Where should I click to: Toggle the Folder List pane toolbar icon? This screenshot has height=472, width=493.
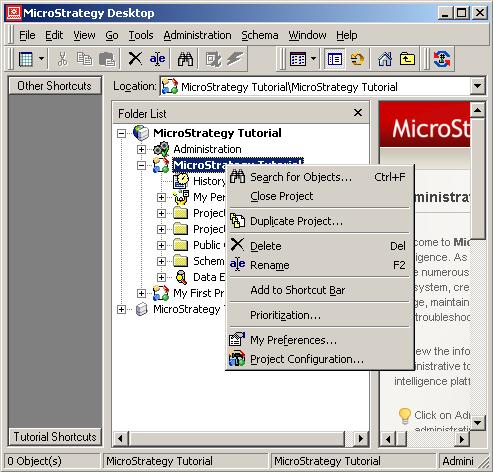click(x=335, y=59)
